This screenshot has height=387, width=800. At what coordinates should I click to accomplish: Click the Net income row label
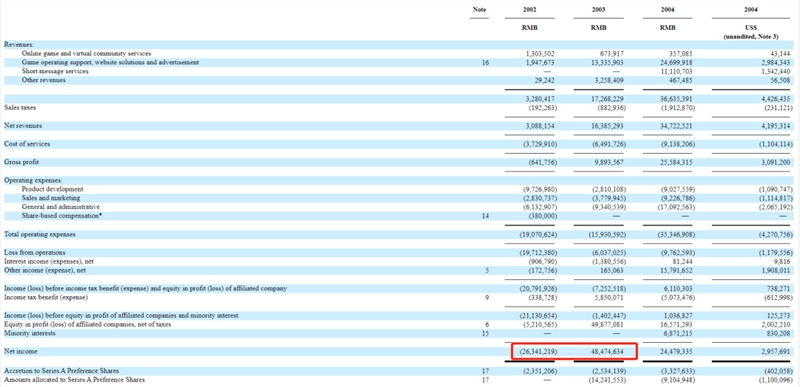point(21,352)
